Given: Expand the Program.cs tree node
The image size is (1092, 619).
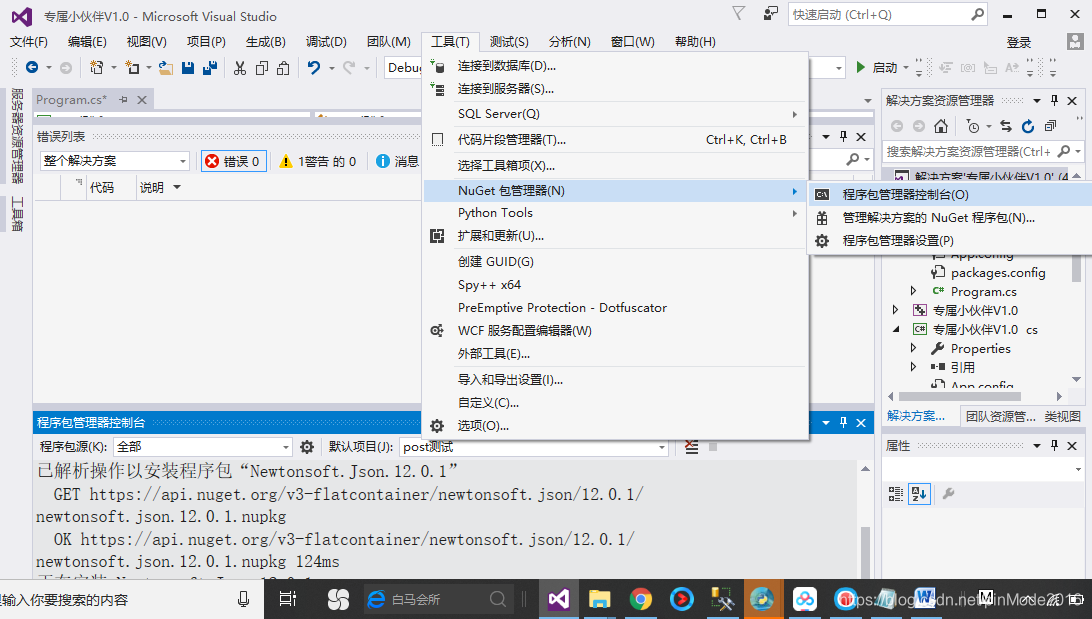Looking at the screenshot, I should click(913, 291).
